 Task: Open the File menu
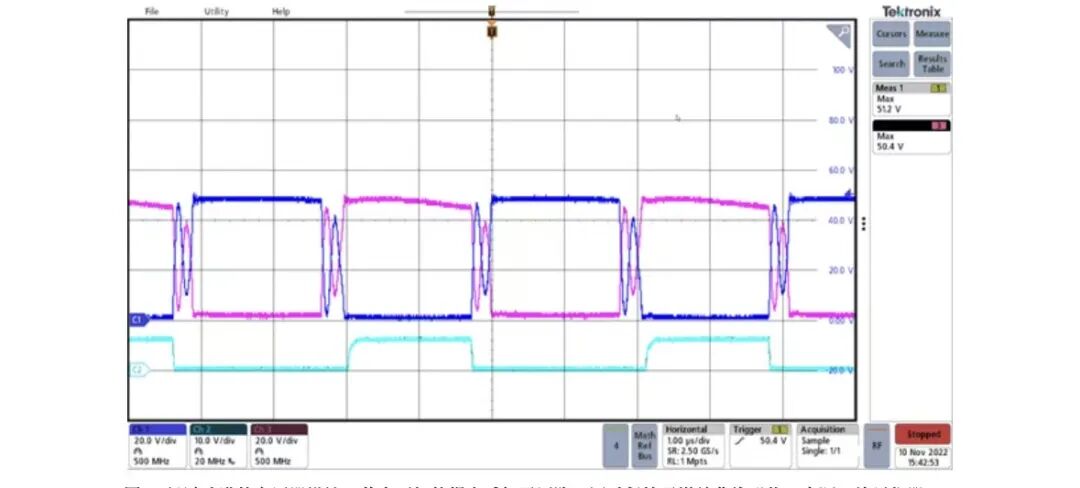point(152,11)
